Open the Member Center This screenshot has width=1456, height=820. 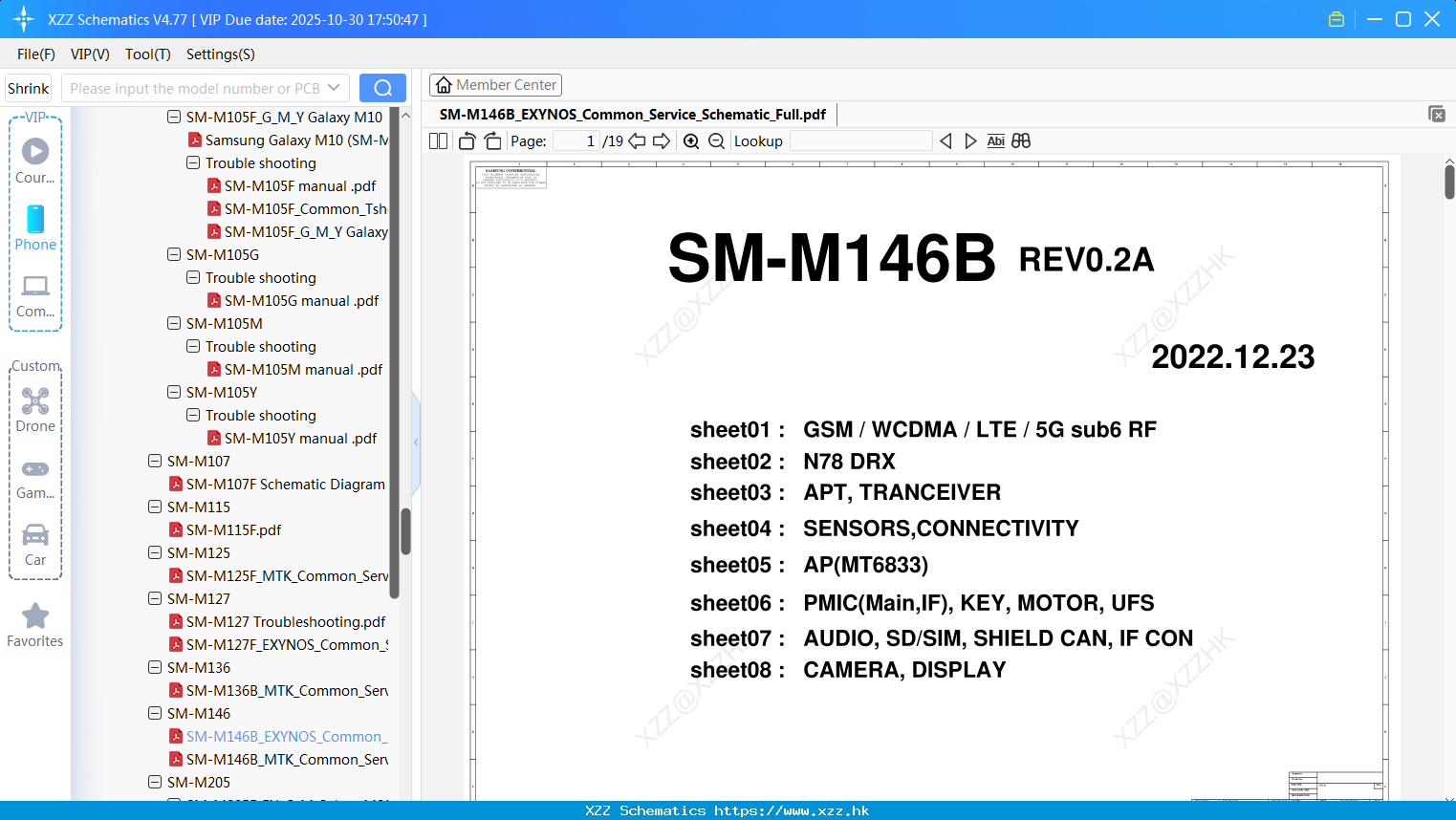point(495,85)
